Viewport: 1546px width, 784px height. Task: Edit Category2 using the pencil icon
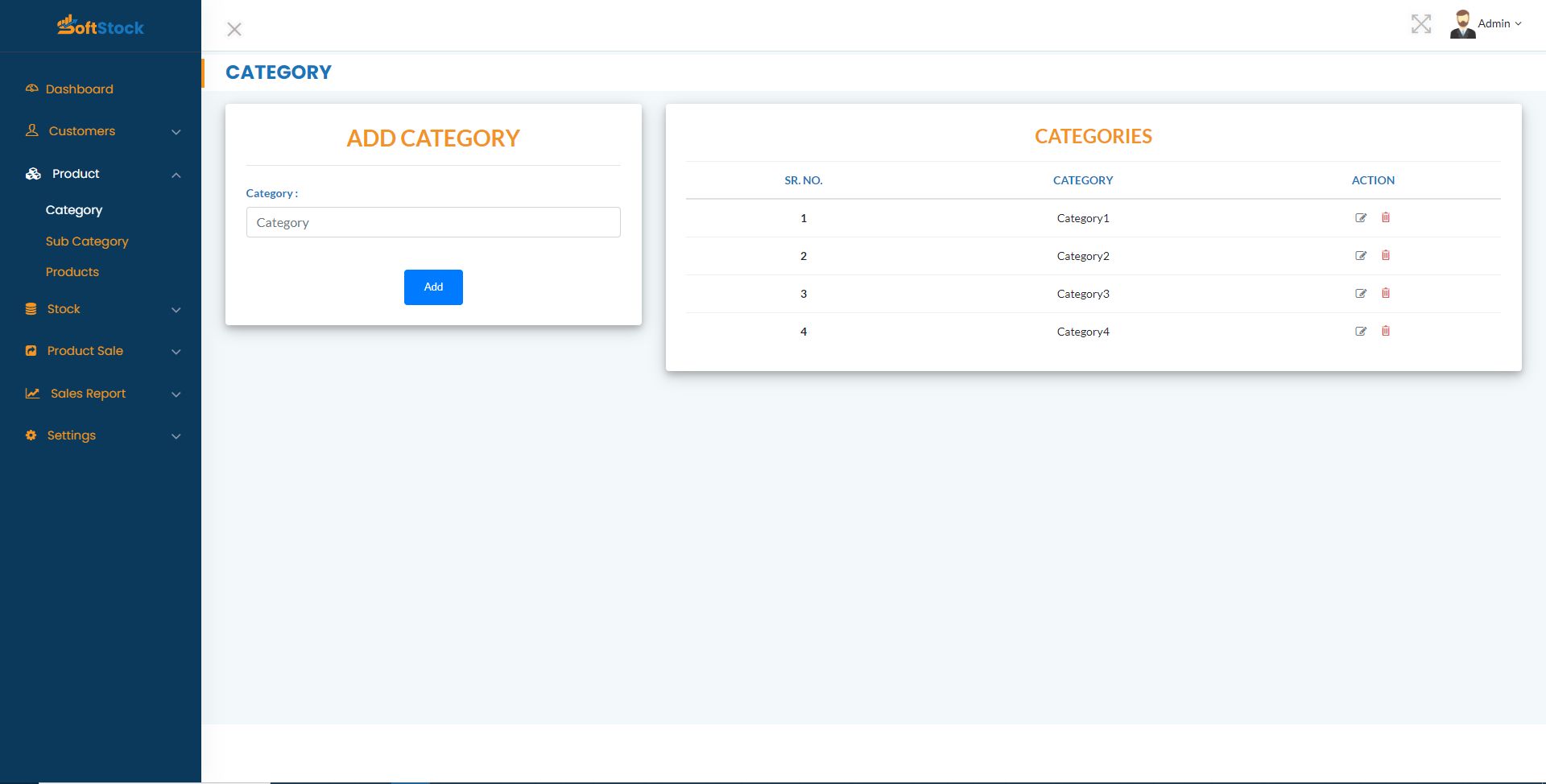click(x=1361, y=255)
